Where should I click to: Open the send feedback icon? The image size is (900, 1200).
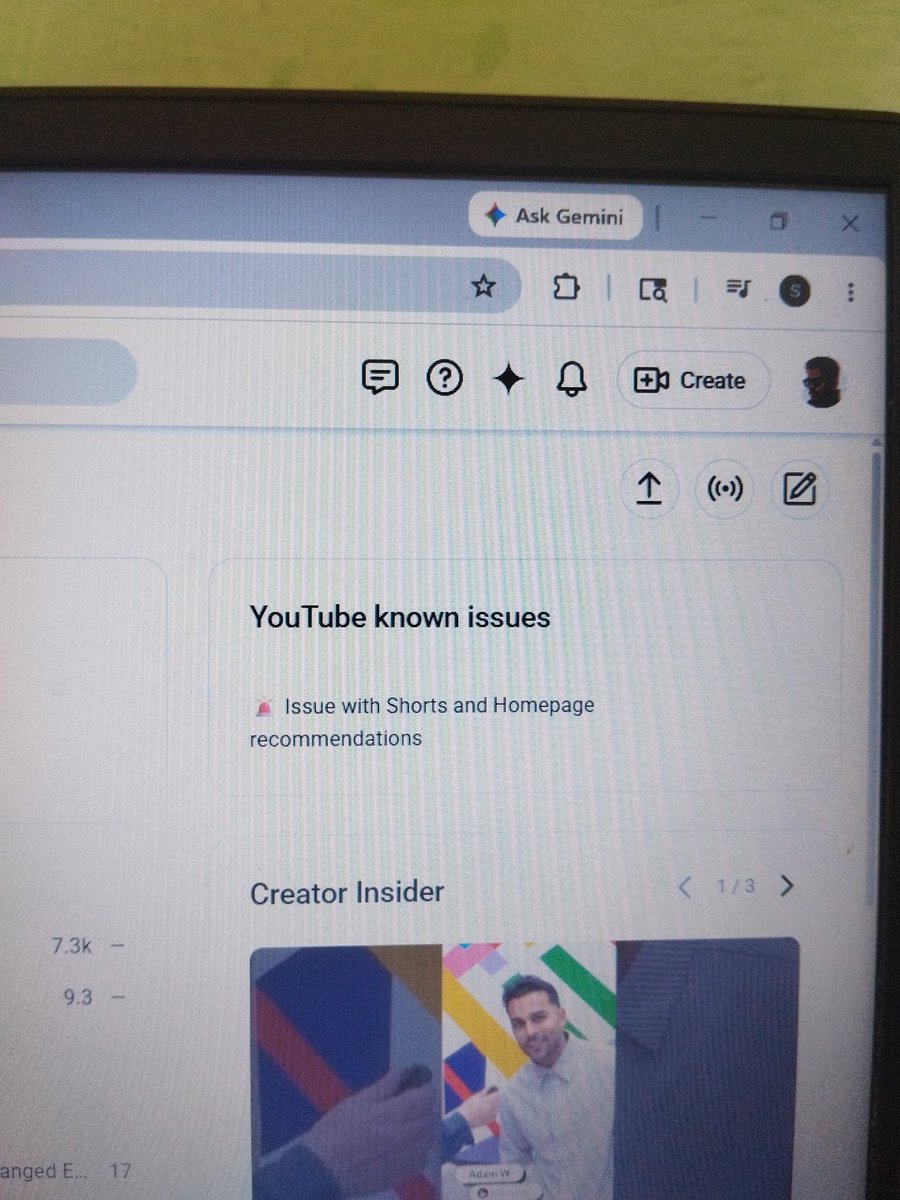(379, 378)
